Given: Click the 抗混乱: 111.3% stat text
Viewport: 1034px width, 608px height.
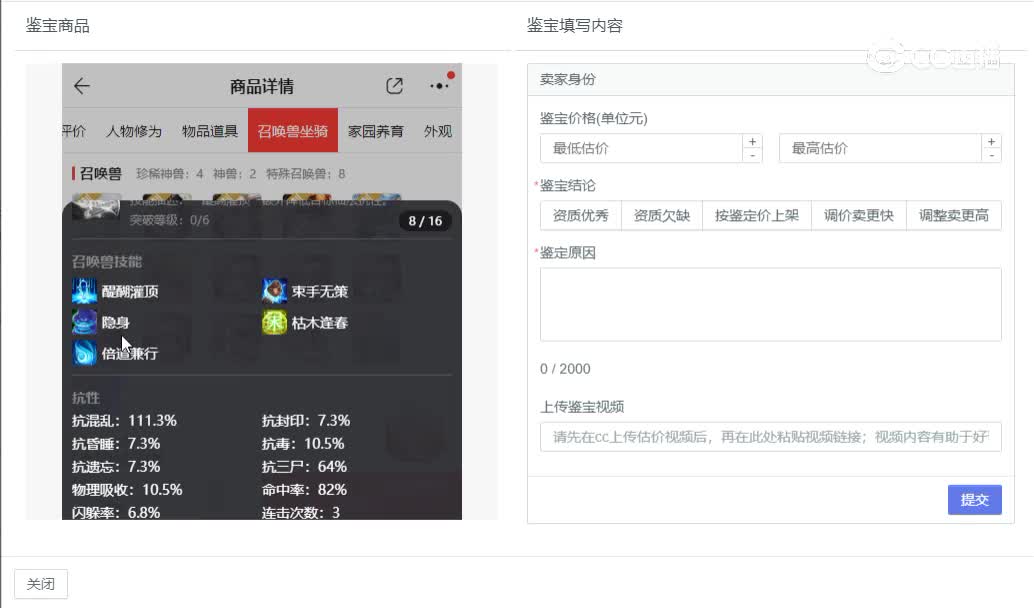Looking at the screenshot, I should point(124,421).
